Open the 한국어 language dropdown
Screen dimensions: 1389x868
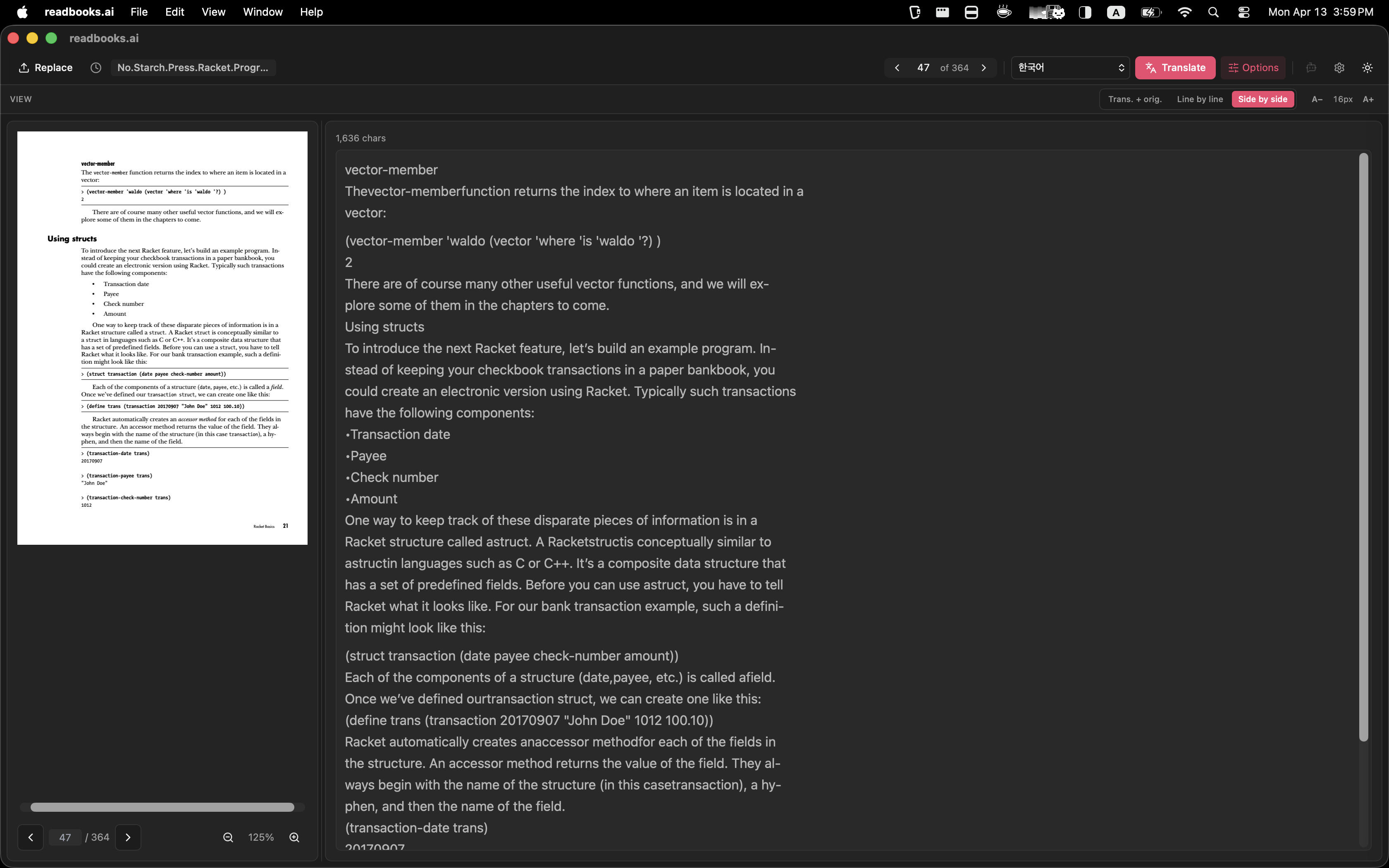click(x=1069, y=68)
